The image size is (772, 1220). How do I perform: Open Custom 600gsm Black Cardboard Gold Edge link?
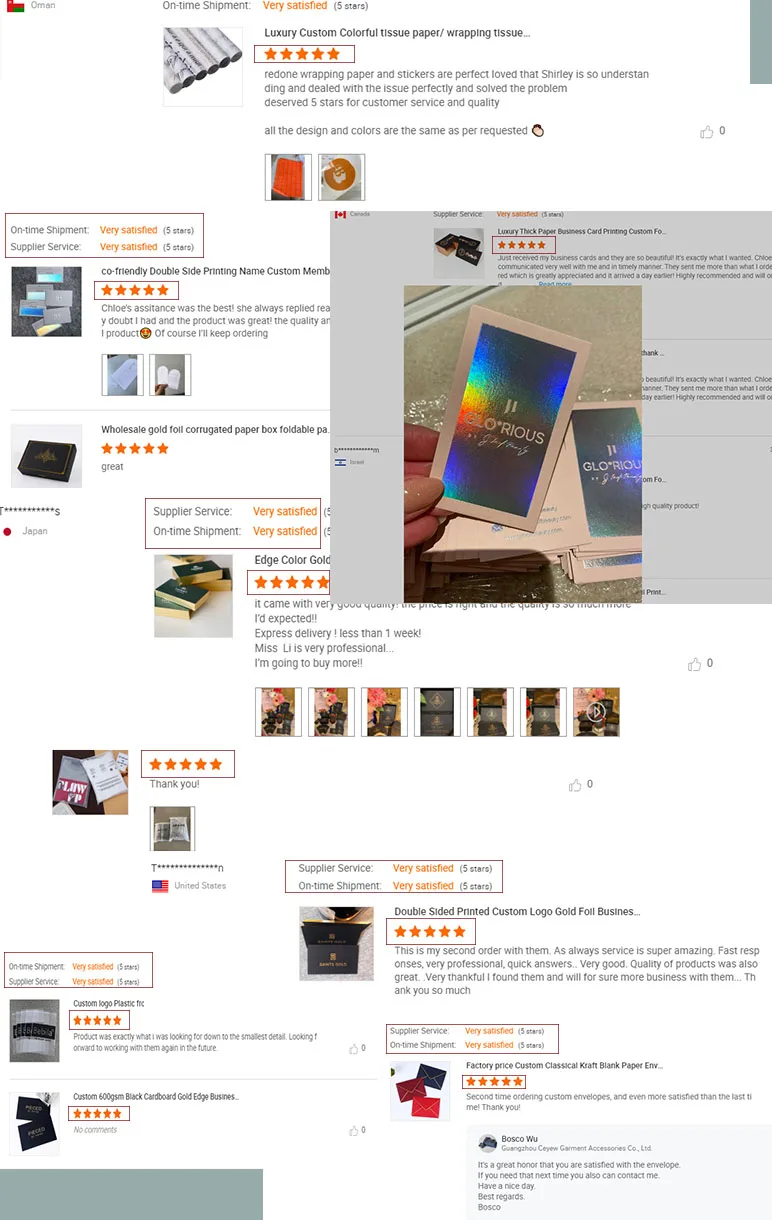coord(155,1097)
